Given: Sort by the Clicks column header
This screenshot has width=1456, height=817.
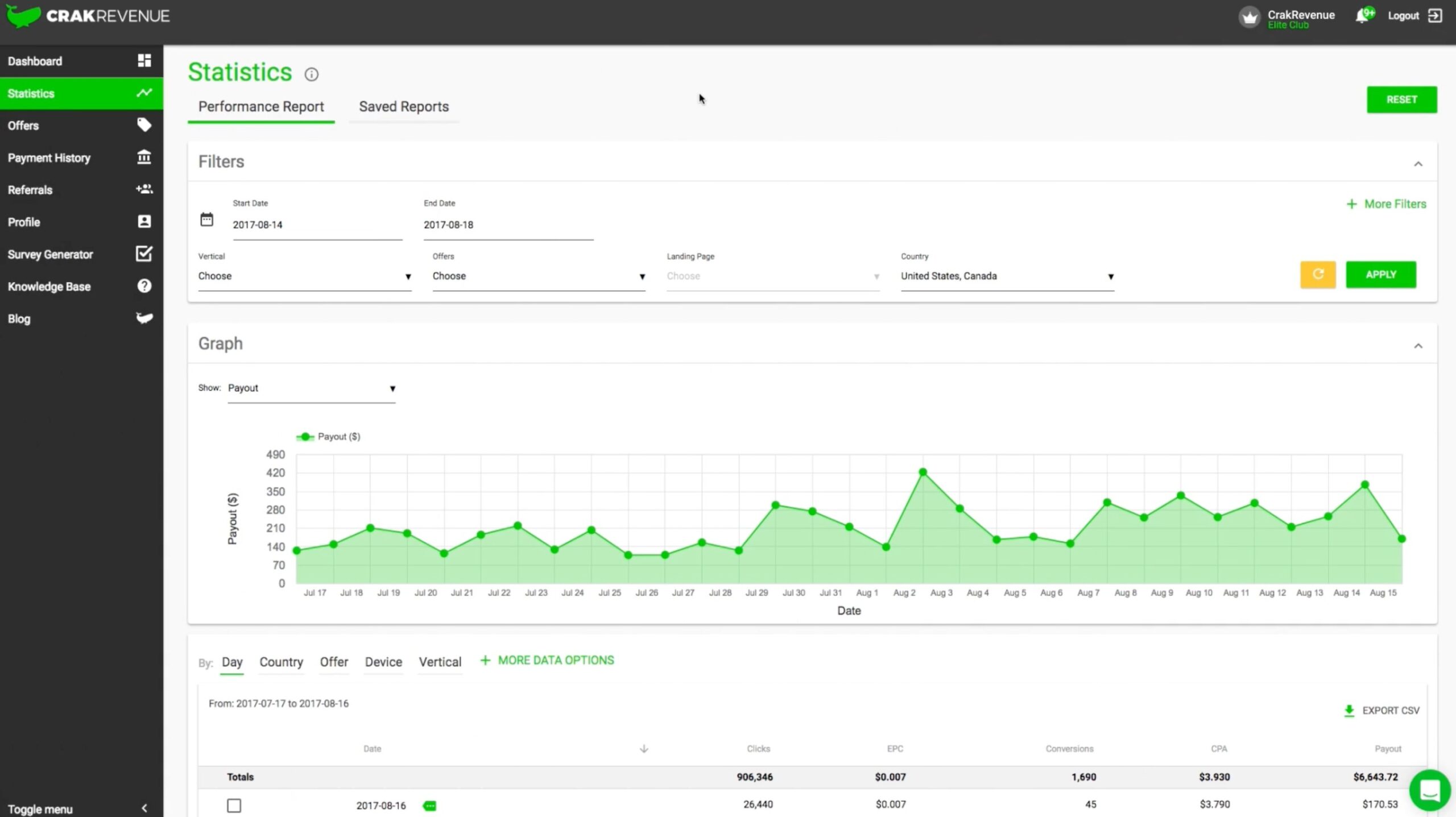Looking at the screenshot, I should (758, 749).
